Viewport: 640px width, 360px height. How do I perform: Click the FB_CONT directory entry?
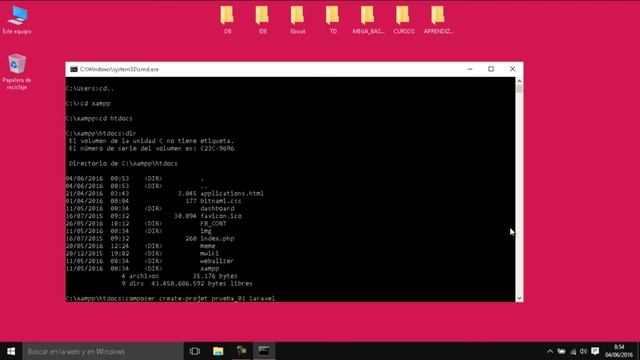click(x=213, y=224)
